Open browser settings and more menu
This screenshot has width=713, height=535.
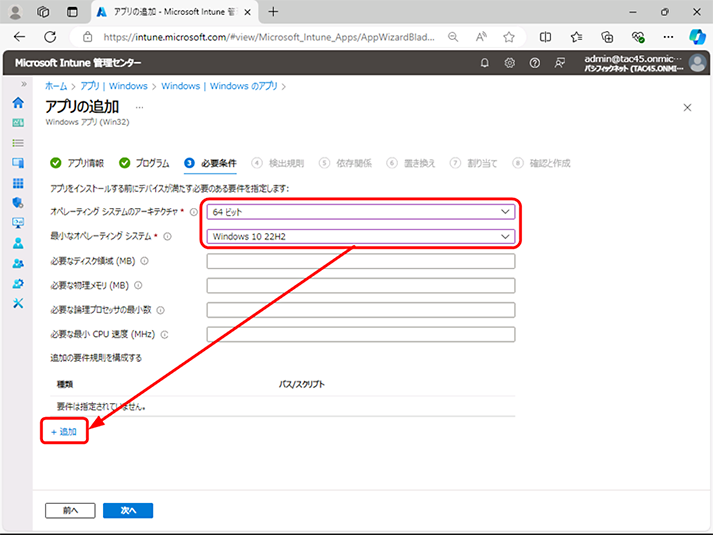[x=668, y=37]
